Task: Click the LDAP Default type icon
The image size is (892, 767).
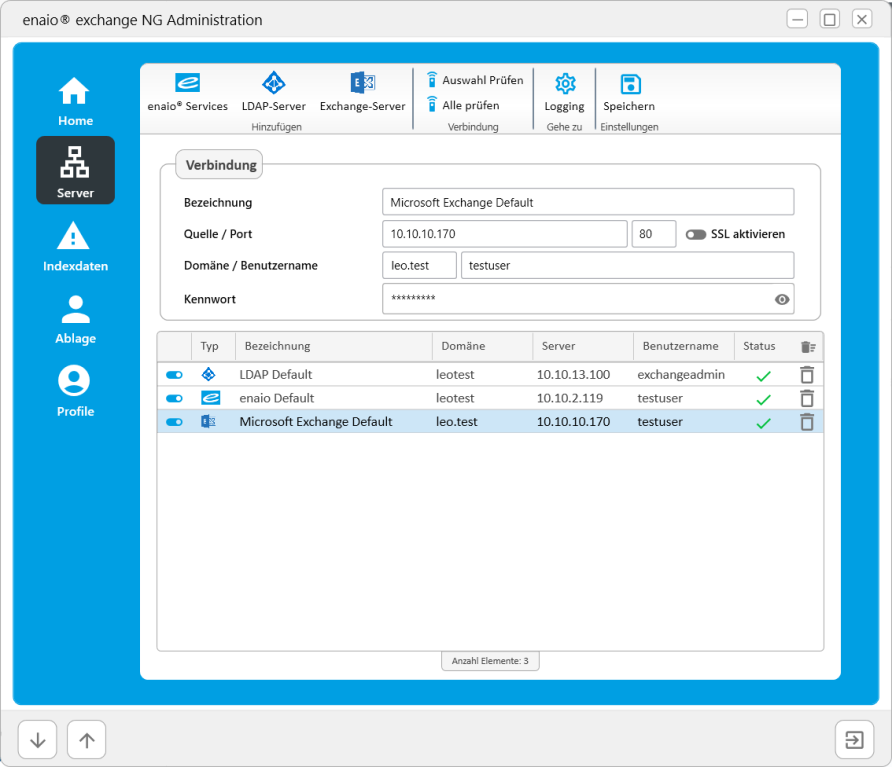Action: pos(209,374)
